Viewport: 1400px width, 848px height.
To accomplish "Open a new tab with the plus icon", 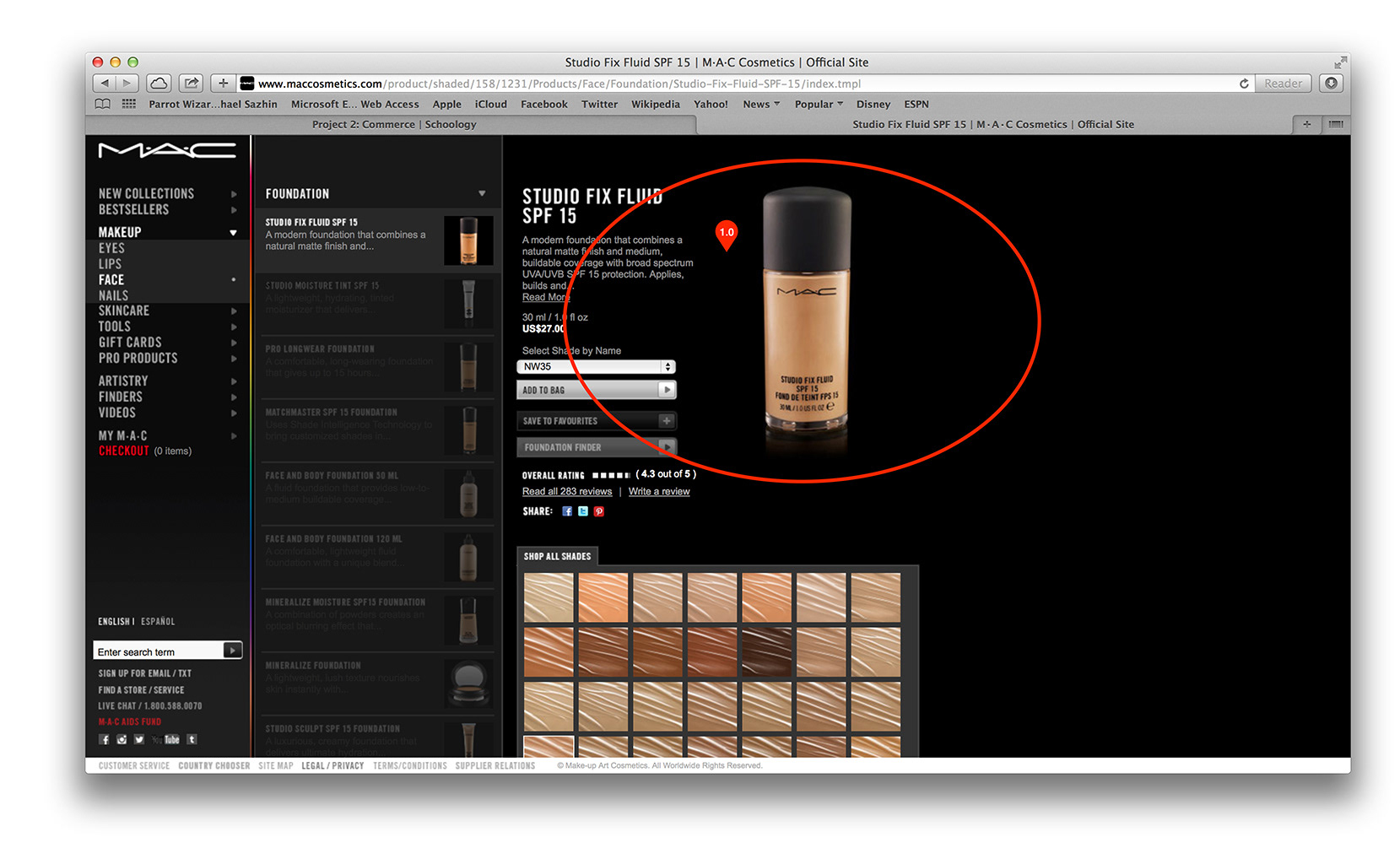I will [1306, 124].
